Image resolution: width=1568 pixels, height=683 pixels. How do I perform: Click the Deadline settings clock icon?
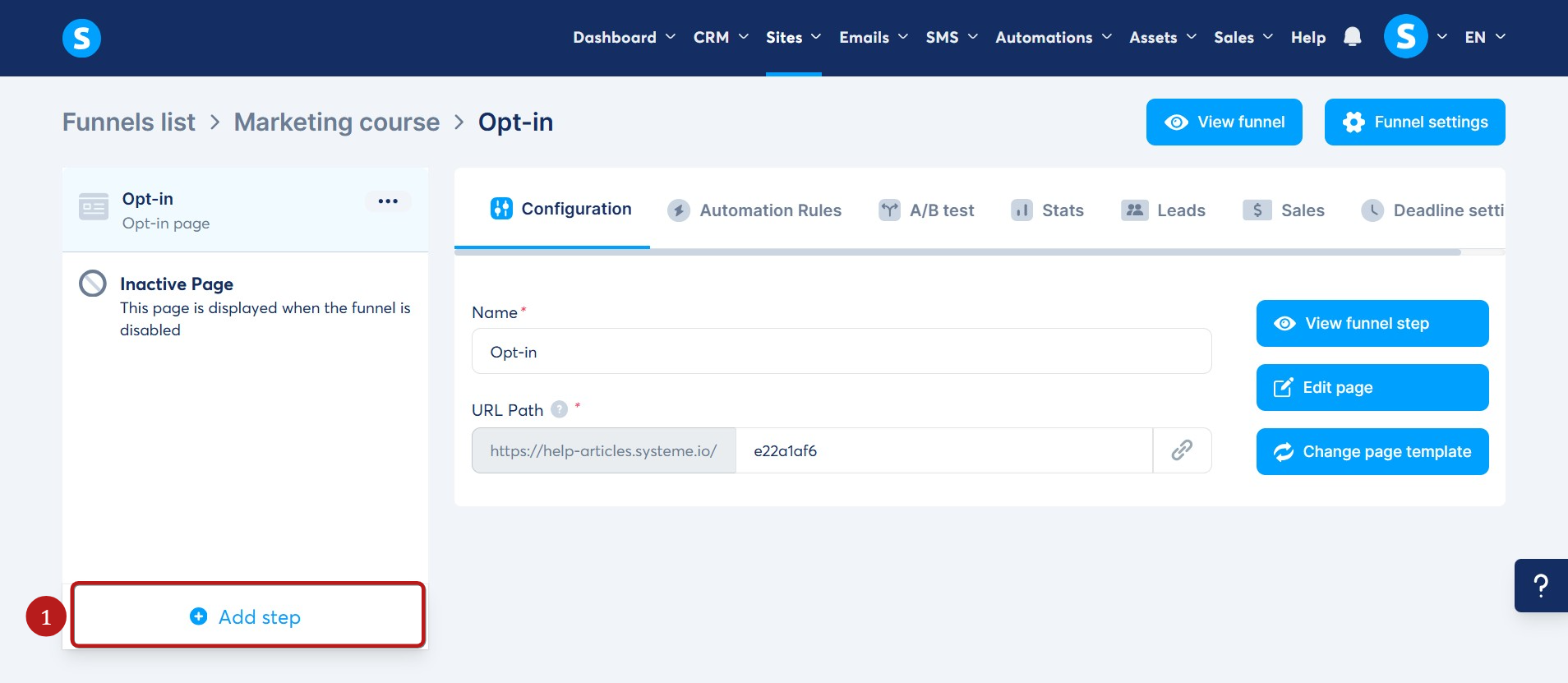click(1372, 210)
